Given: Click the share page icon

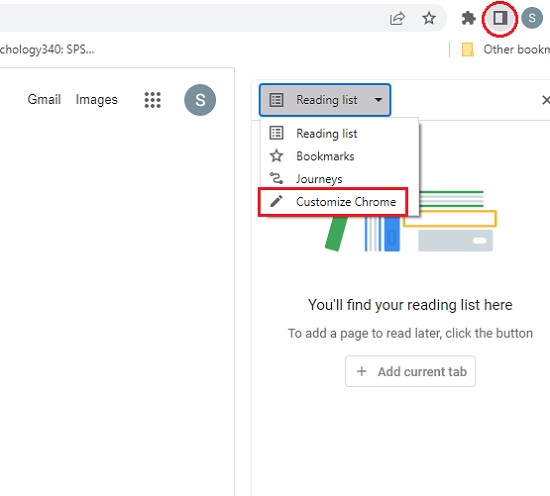Looking at the screenshot, I should coord(397,18).
